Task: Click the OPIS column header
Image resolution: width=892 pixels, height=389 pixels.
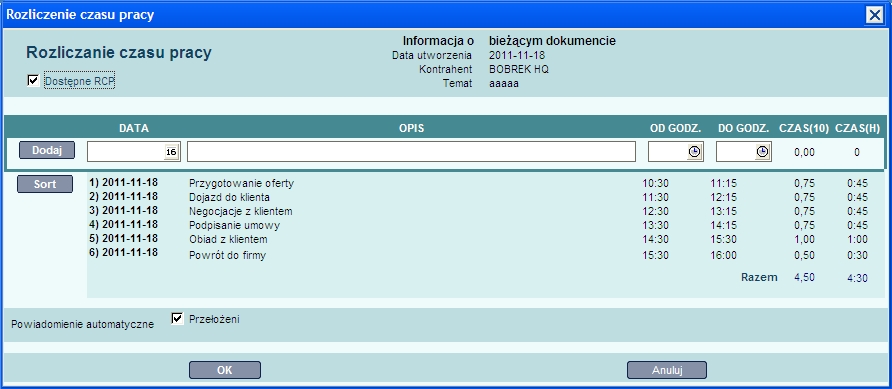Action: tap(411, 129)
